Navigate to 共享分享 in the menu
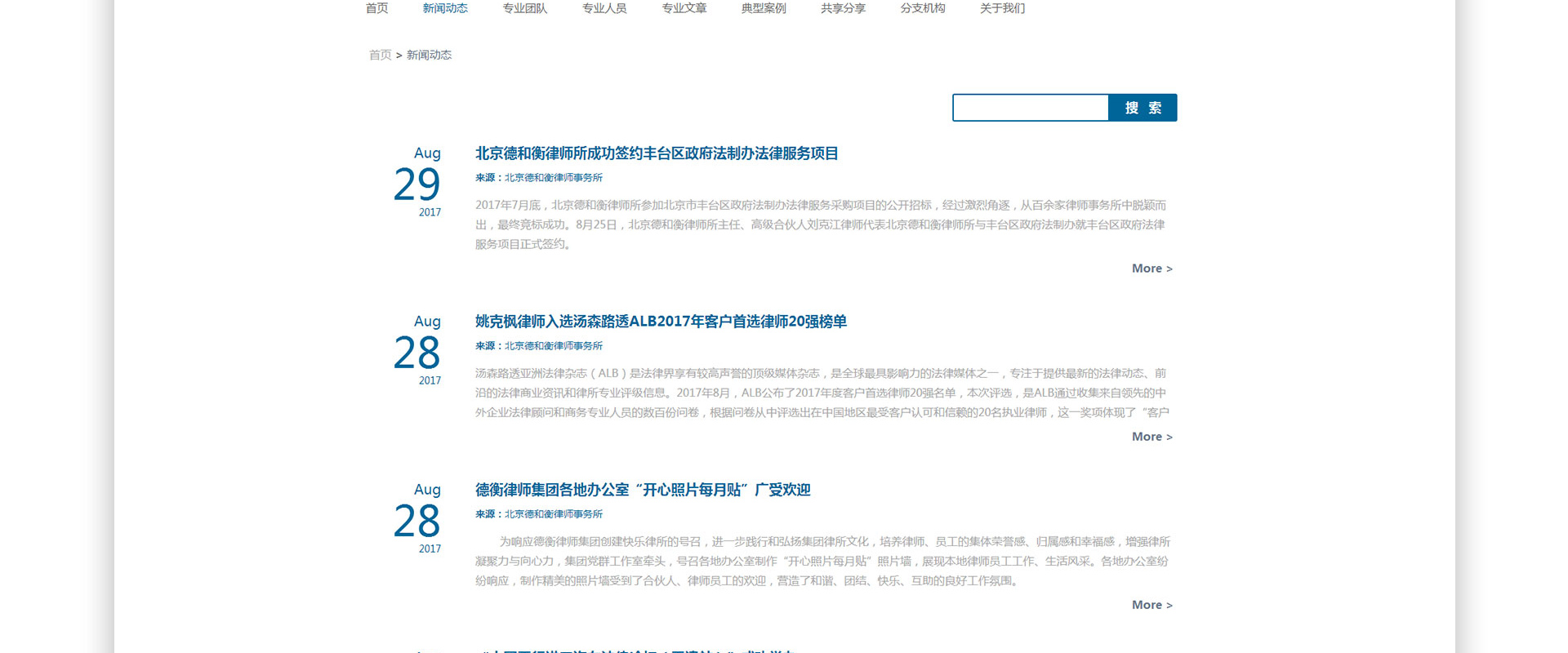 843,8
